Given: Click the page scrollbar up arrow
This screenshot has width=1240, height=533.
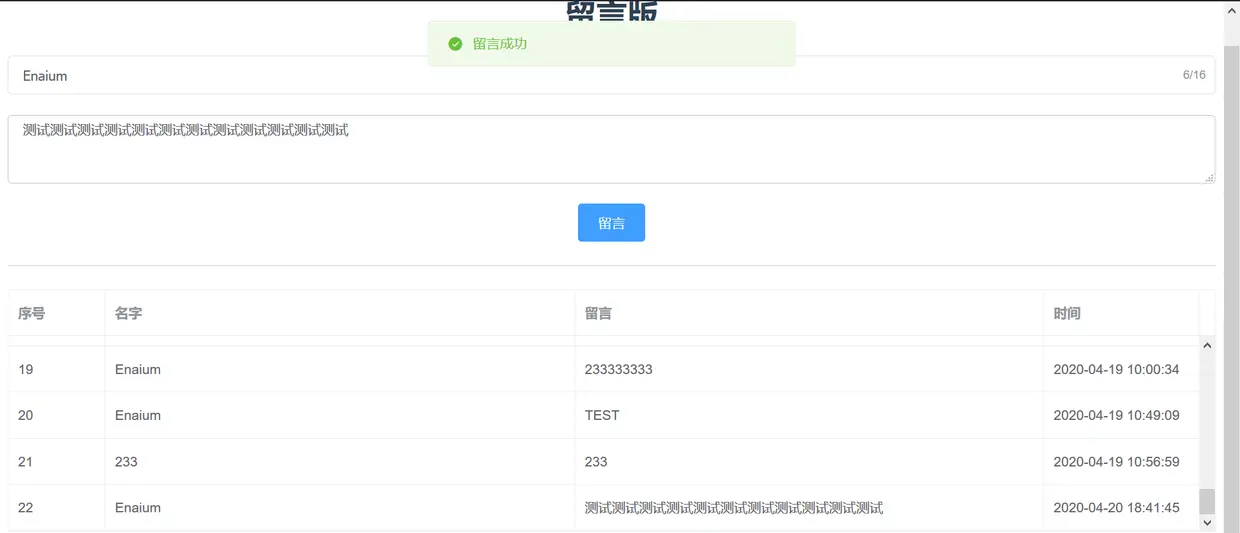Looking at the screenshot, I should 1232,9.
